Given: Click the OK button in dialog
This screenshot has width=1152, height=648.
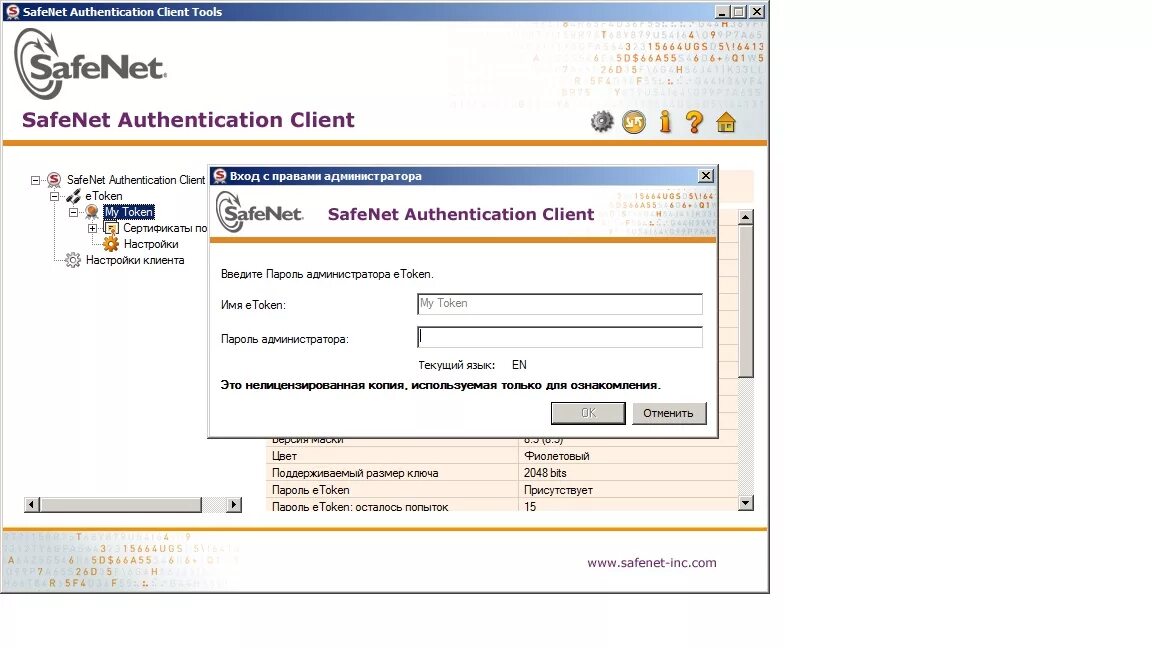Looking at the screenshot, I should coord(588,413).
